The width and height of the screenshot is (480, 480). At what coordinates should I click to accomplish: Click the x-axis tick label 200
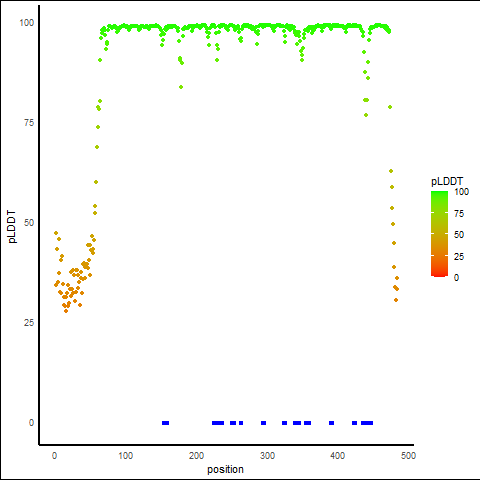196,455
